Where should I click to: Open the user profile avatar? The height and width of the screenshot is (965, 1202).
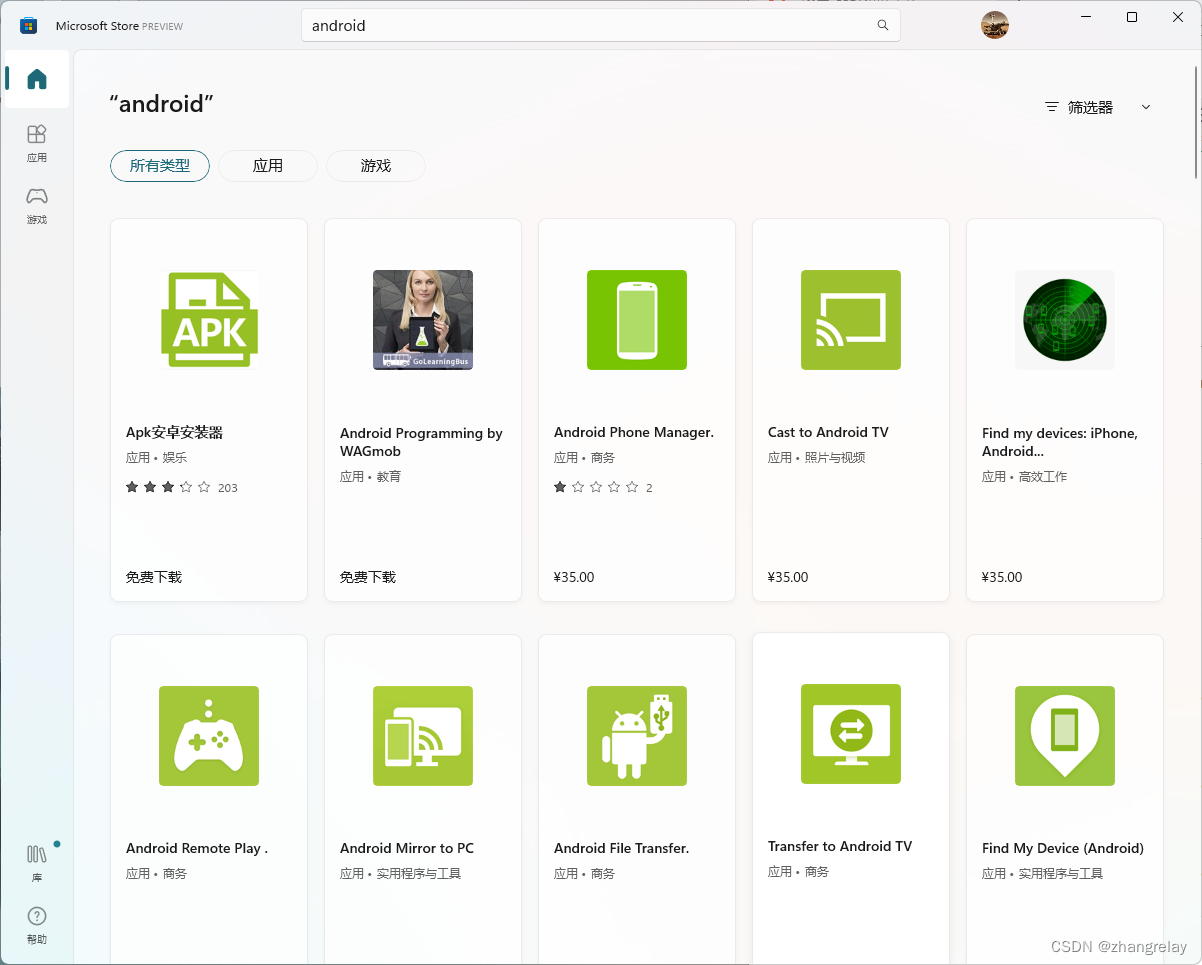995,25
